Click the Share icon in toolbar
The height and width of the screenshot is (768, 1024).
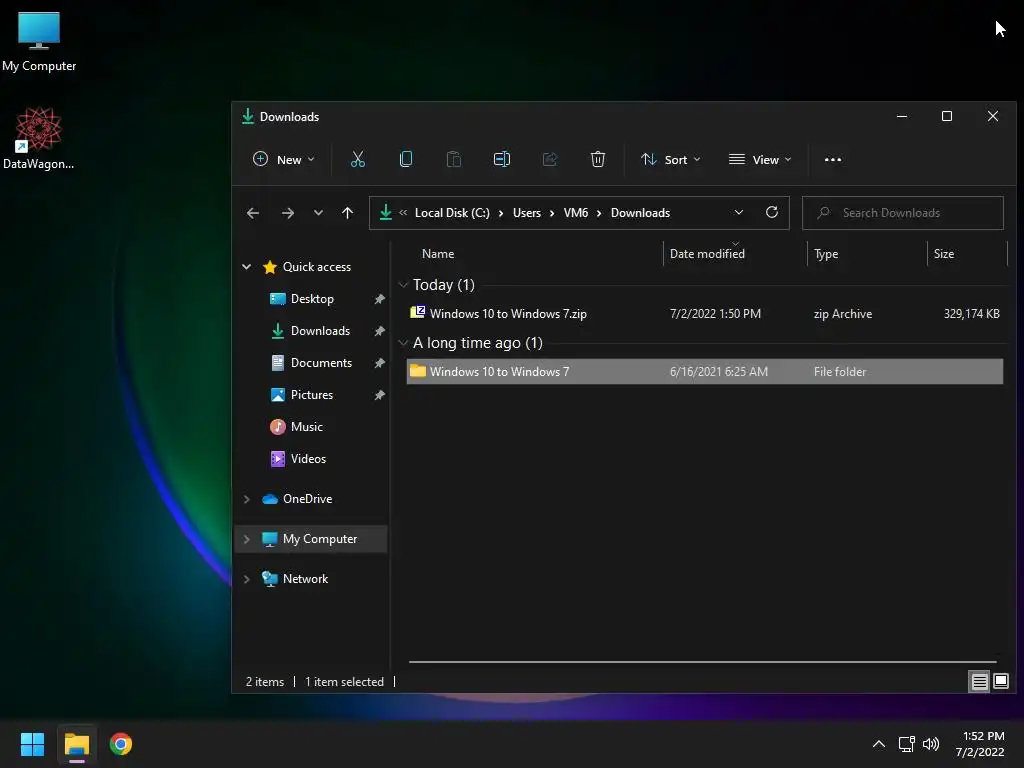pos(550,159)
